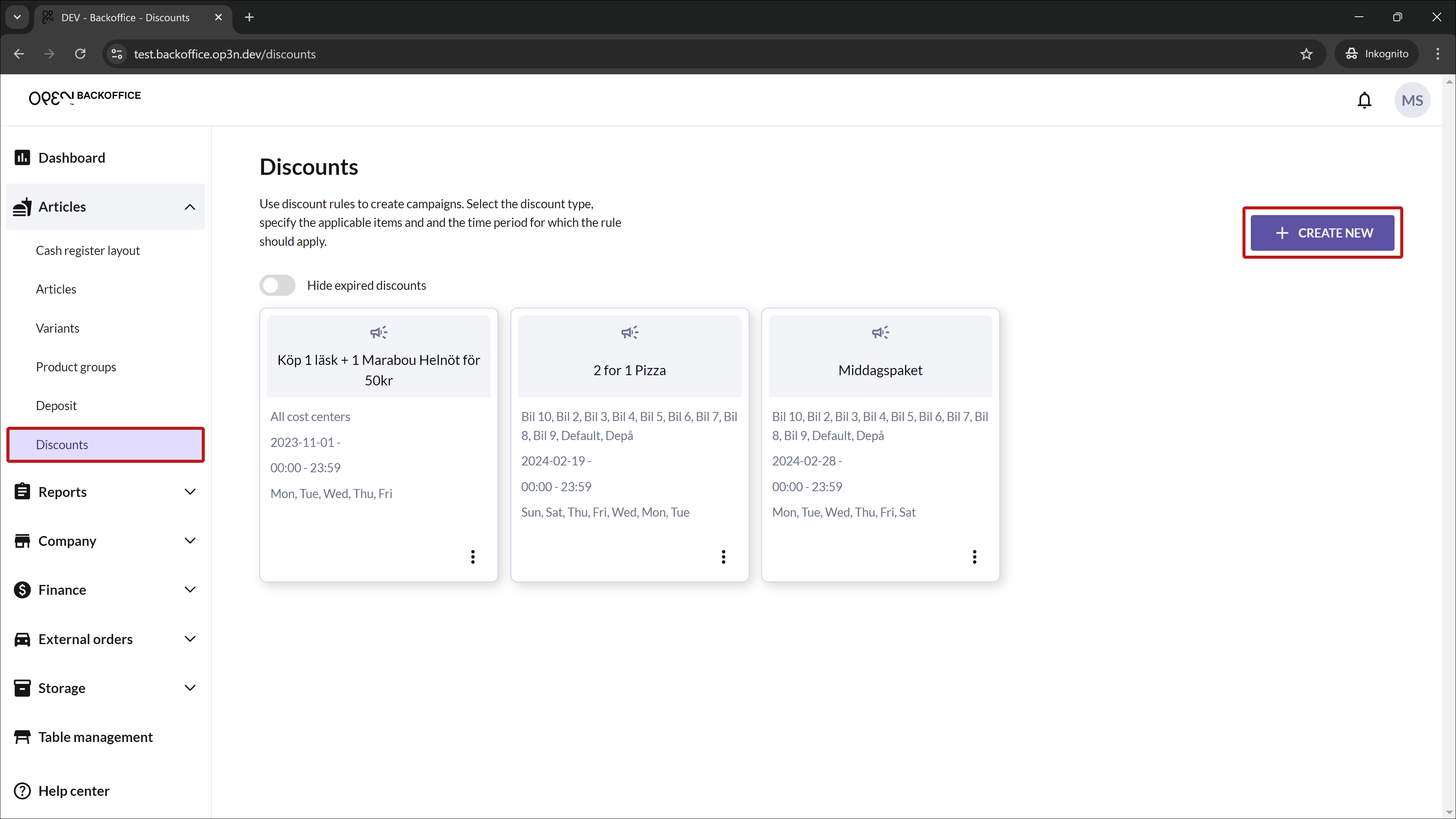The width and height of the screenshot is (1456, 819).
Task: Click the Reports clipboard icon
Action: 22,492
